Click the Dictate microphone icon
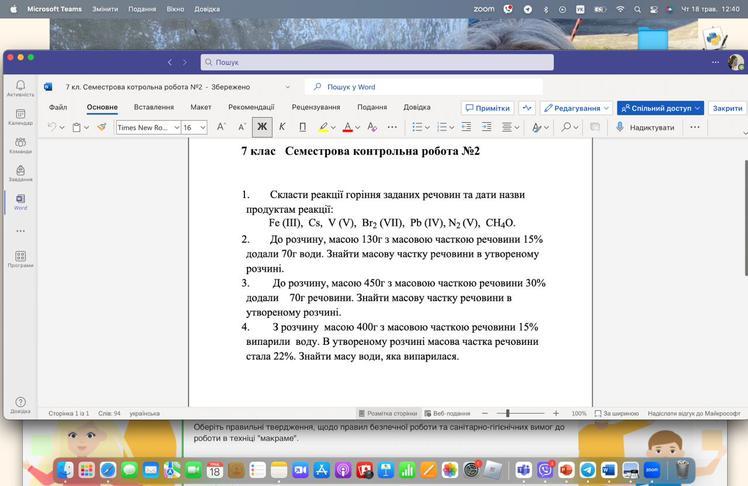Screen dimensions: 748x486 coord(620,127)
